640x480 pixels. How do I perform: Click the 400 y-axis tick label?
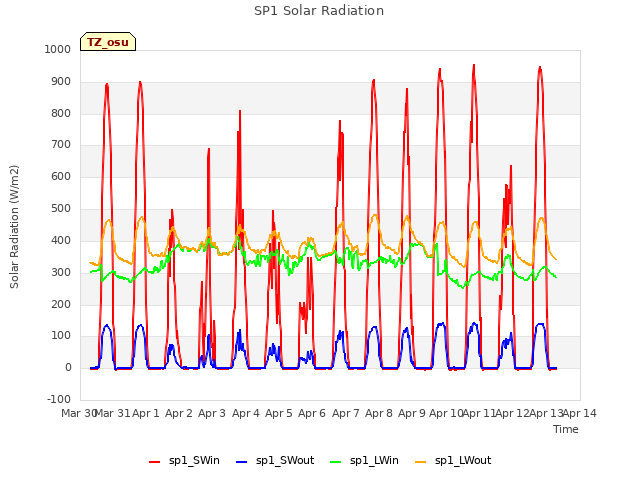[x=61, y=240]
